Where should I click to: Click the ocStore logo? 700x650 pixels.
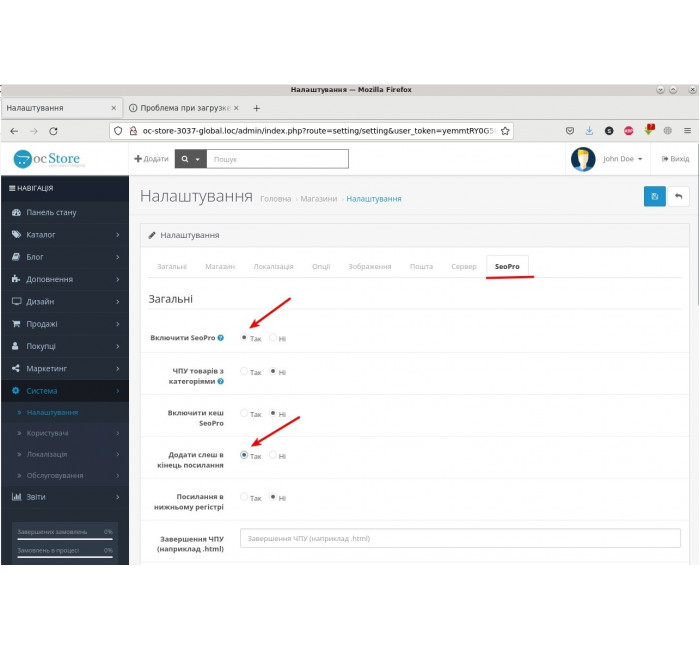pyautogui.click(x=47, y=159)
